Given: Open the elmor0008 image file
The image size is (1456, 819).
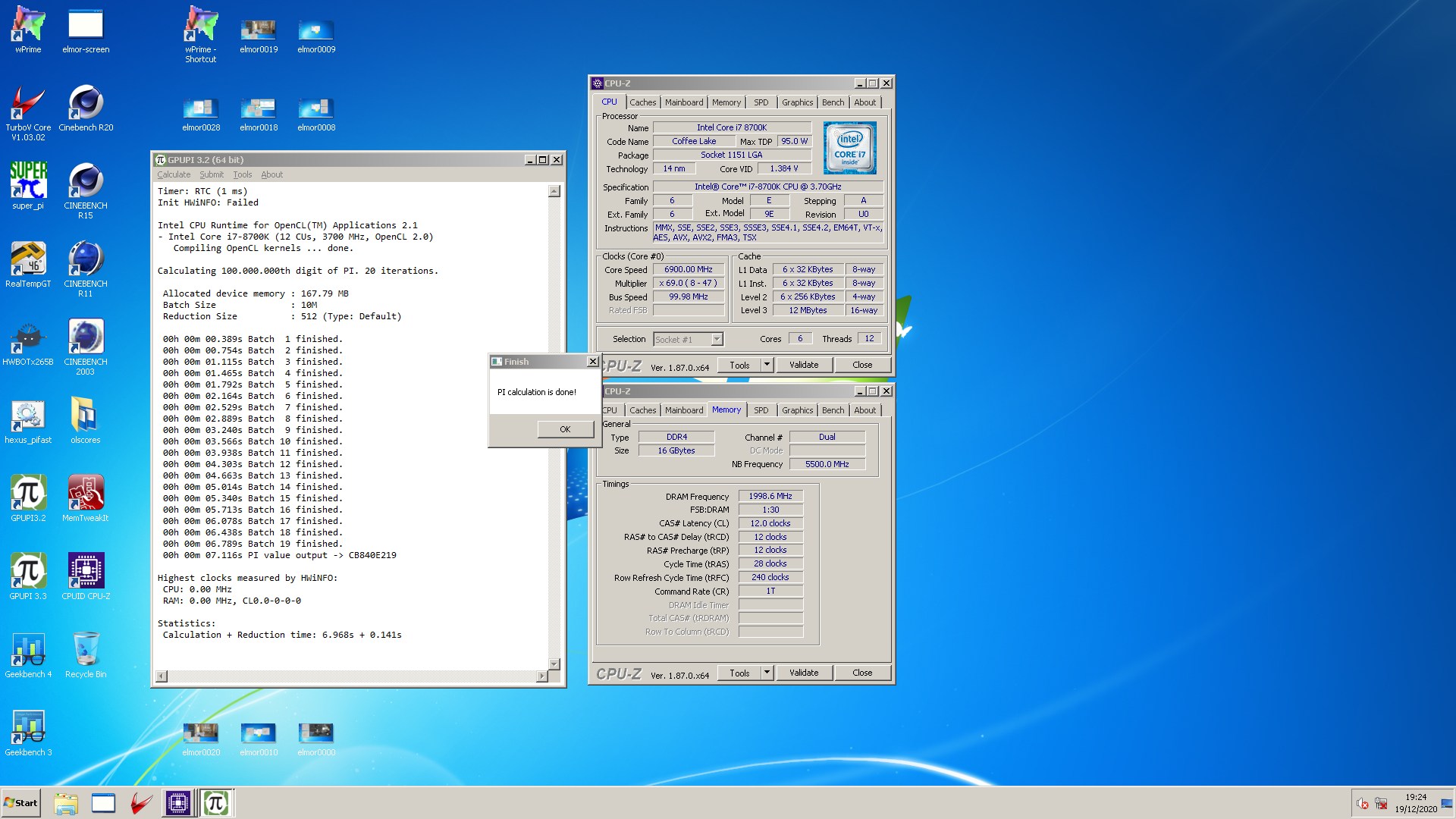Looking at the screenshot, I should [x=316, y=115].
